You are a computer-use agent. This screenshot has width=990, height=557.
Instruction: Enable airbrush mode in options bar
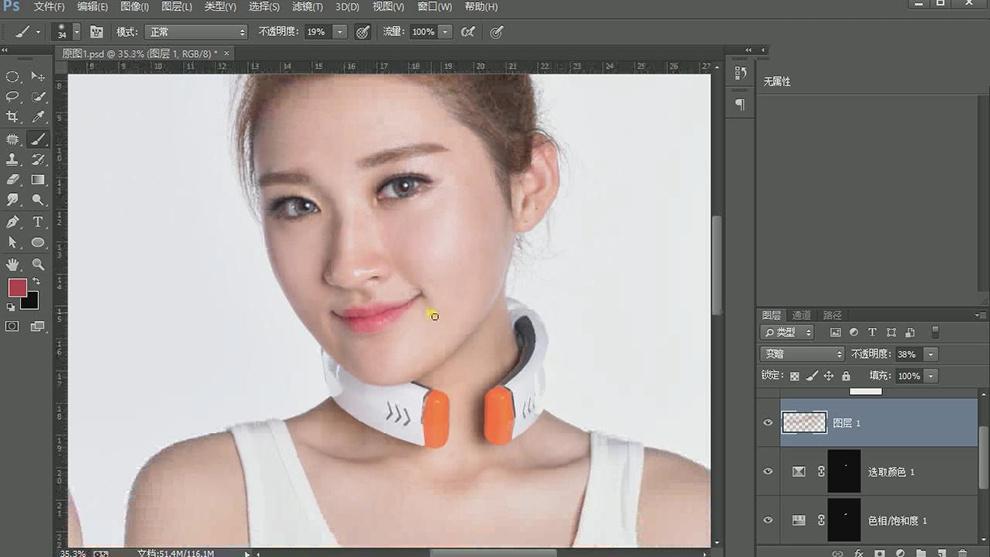pos(467,32)
